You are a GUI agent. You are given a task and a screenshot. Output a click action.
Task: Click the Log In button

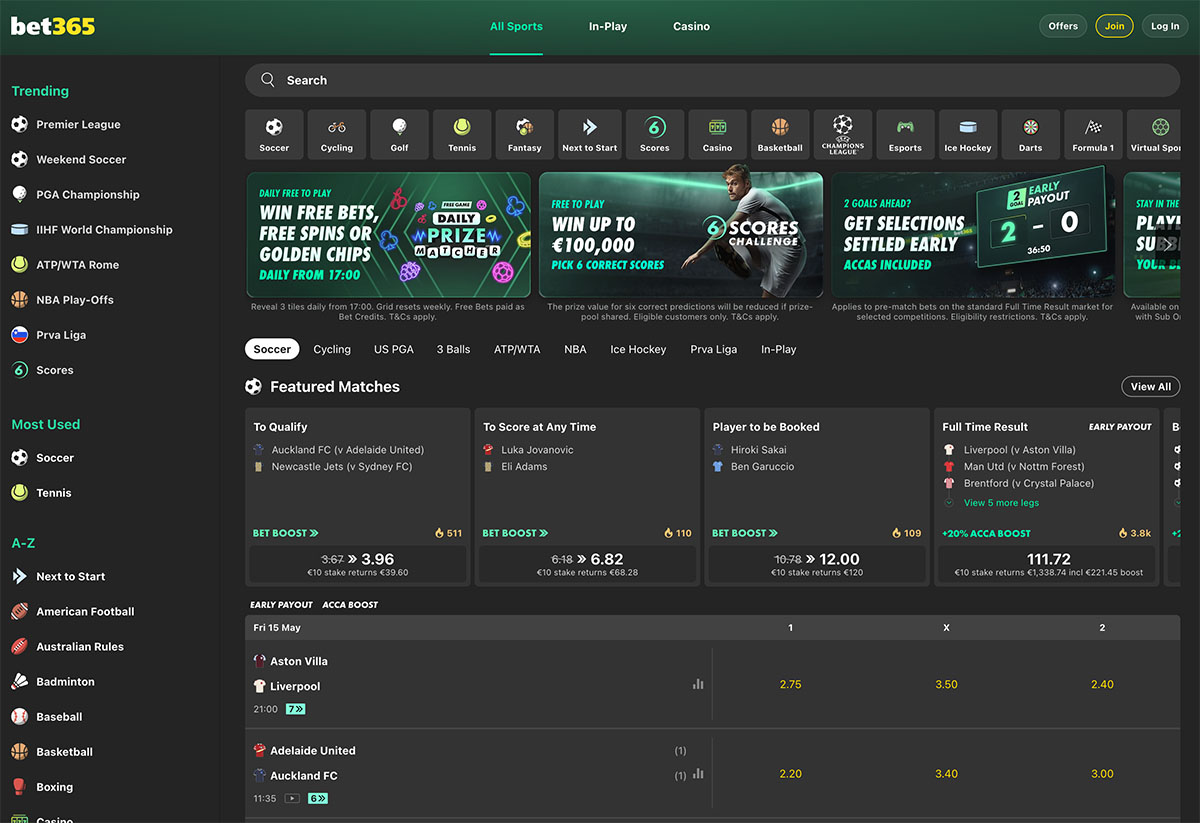pyautogui.click(x=1165, y=26)
